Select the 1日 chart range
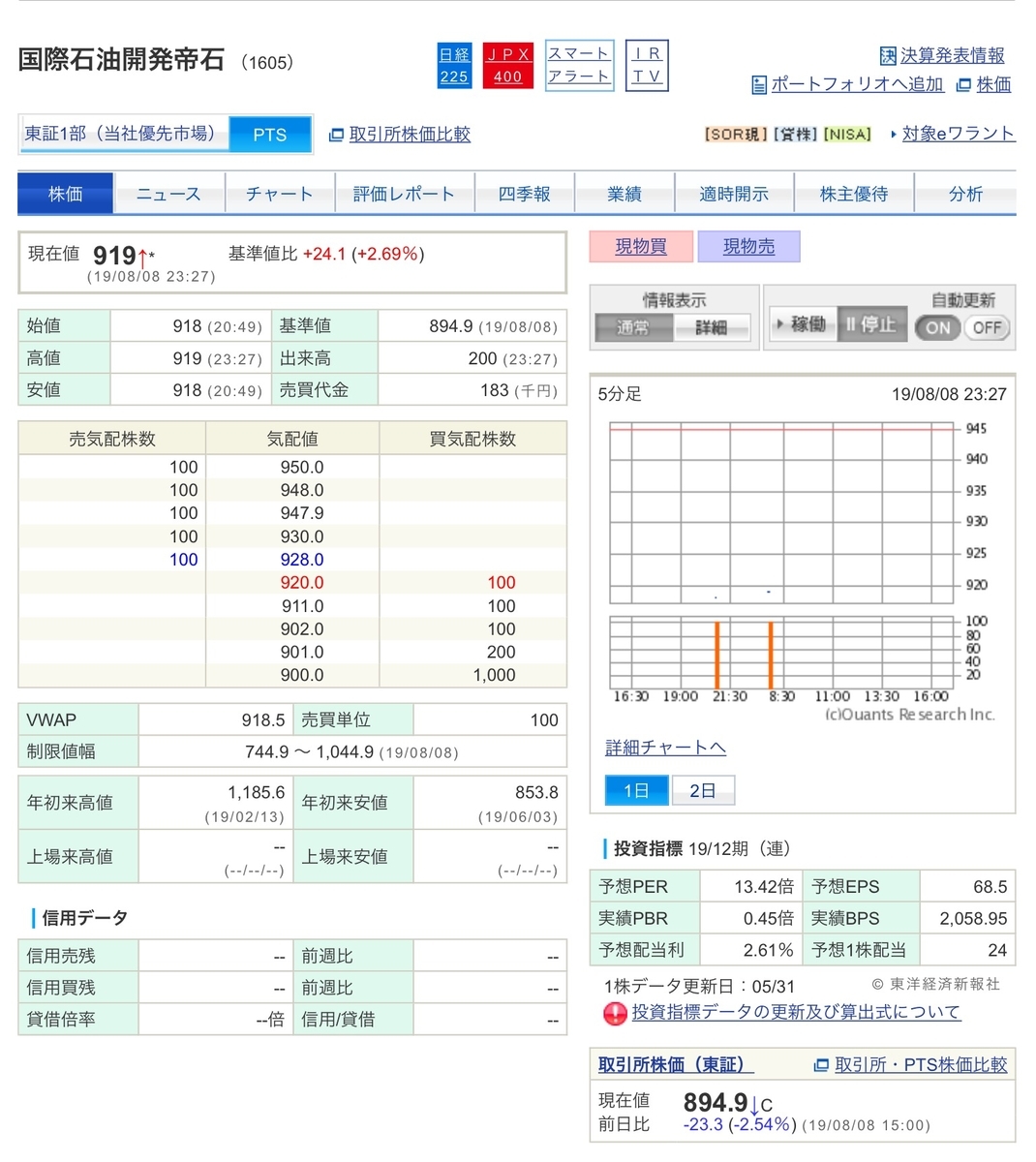 [x=636, y=790]
